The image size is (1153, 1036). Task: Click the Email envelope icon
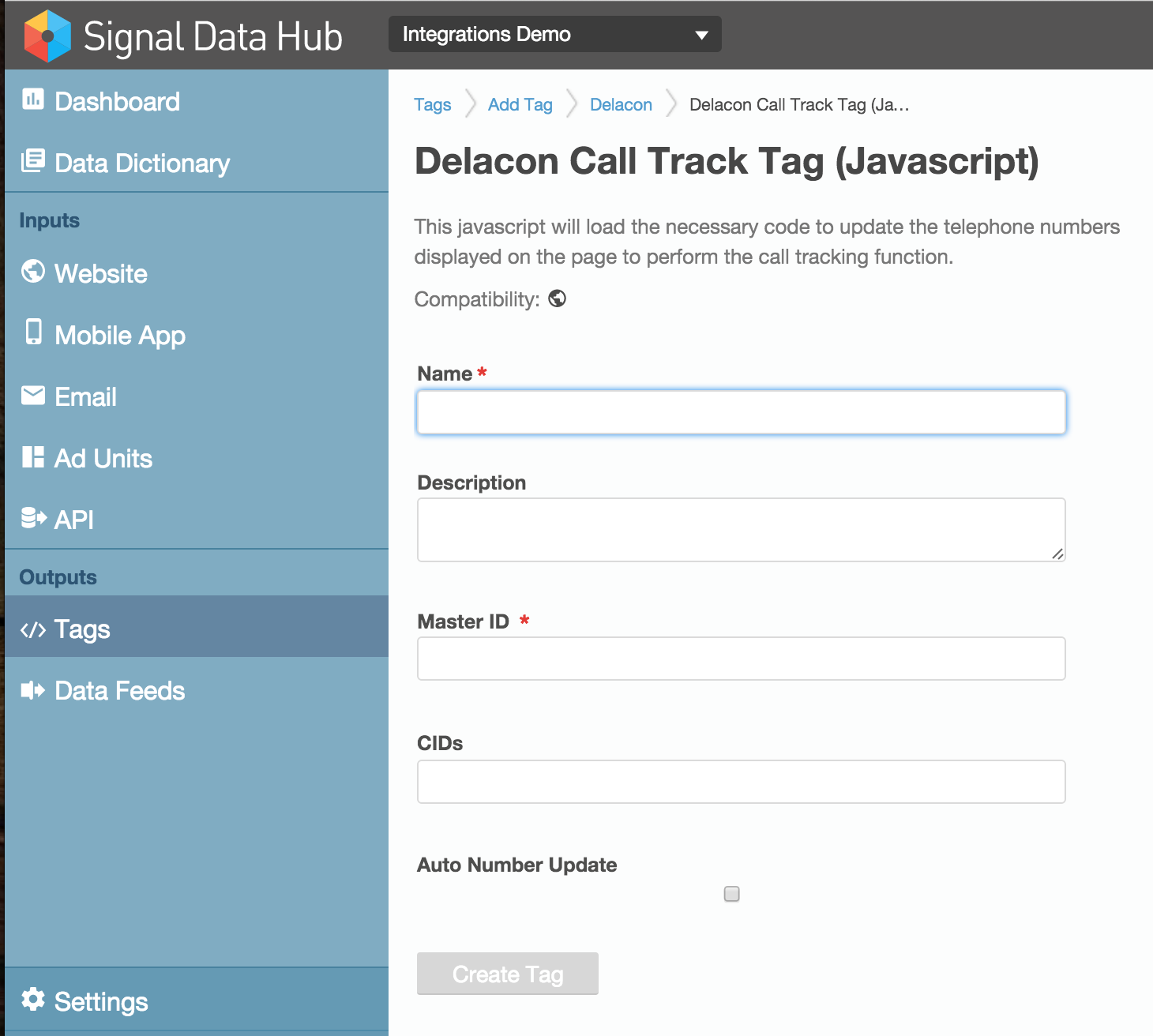33,395
